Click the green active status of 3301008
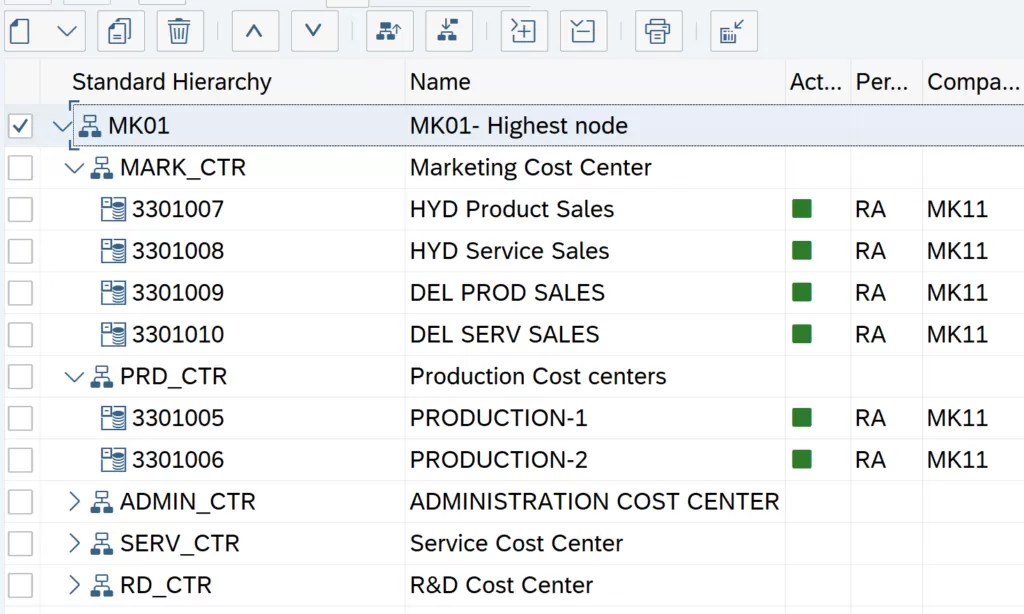The width and height of the screenshot is (1024, 614). 801,251
